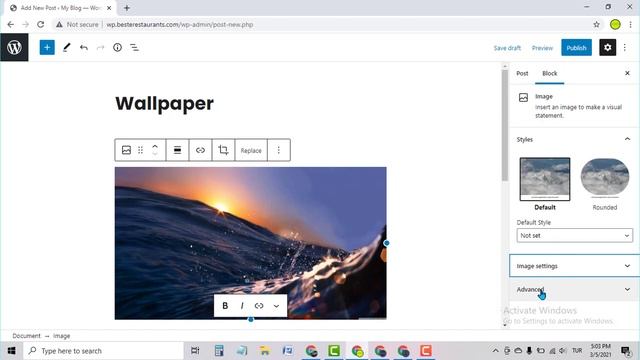Open the Windows Start menu
The image size is (640, 360).
(11, 351)
